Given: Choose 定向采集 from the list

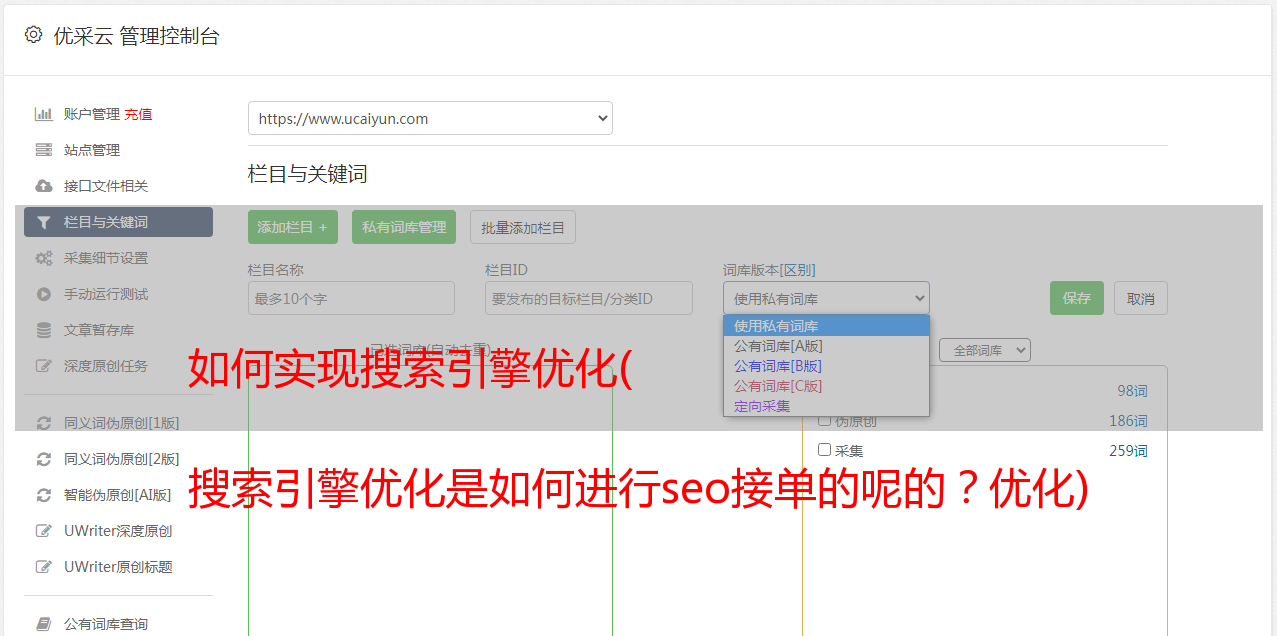Looking at the screenshot, I should click(826, 406).
